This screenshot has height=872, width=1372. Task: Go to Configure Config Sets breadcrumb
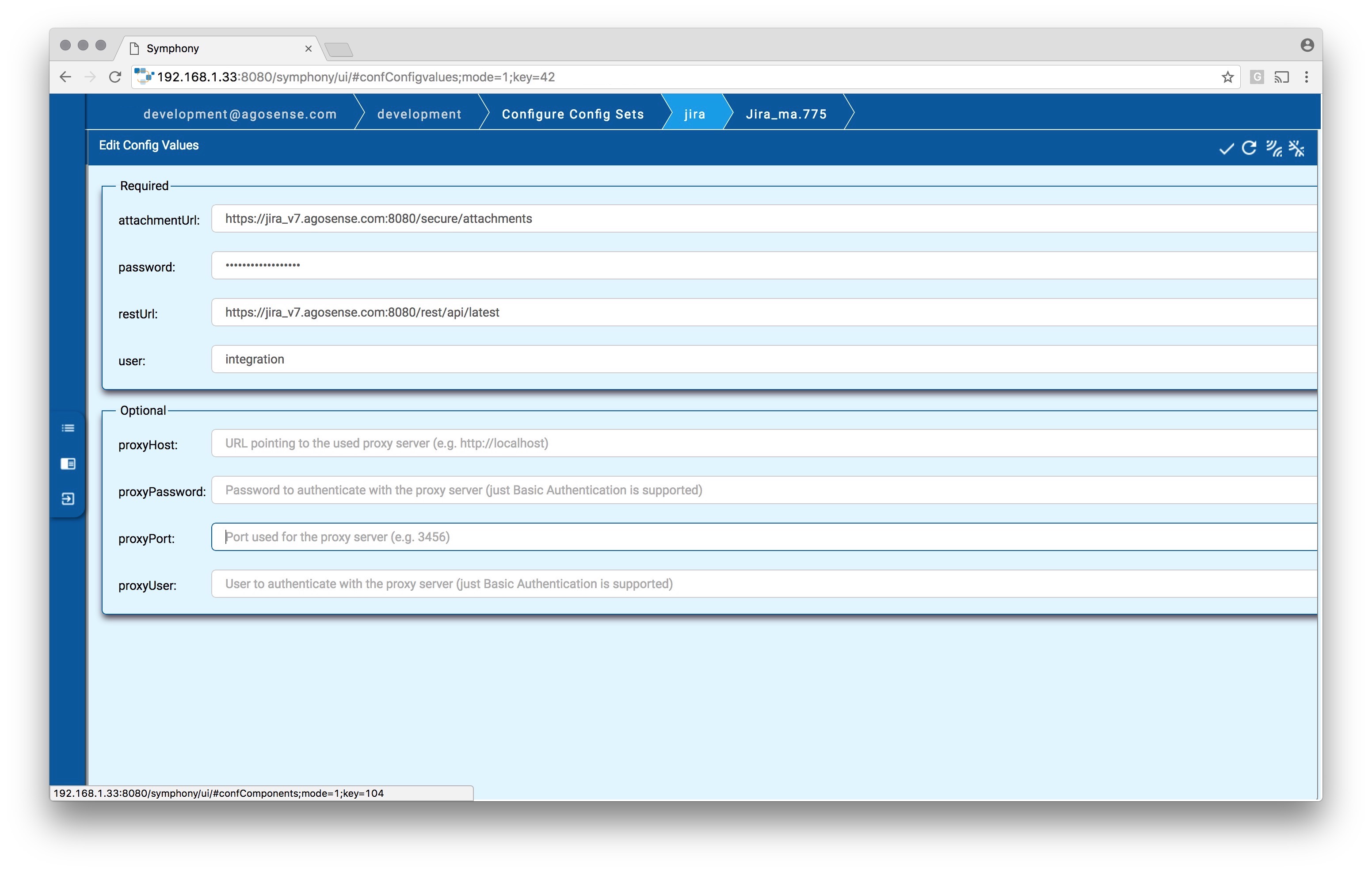(572, 114)
